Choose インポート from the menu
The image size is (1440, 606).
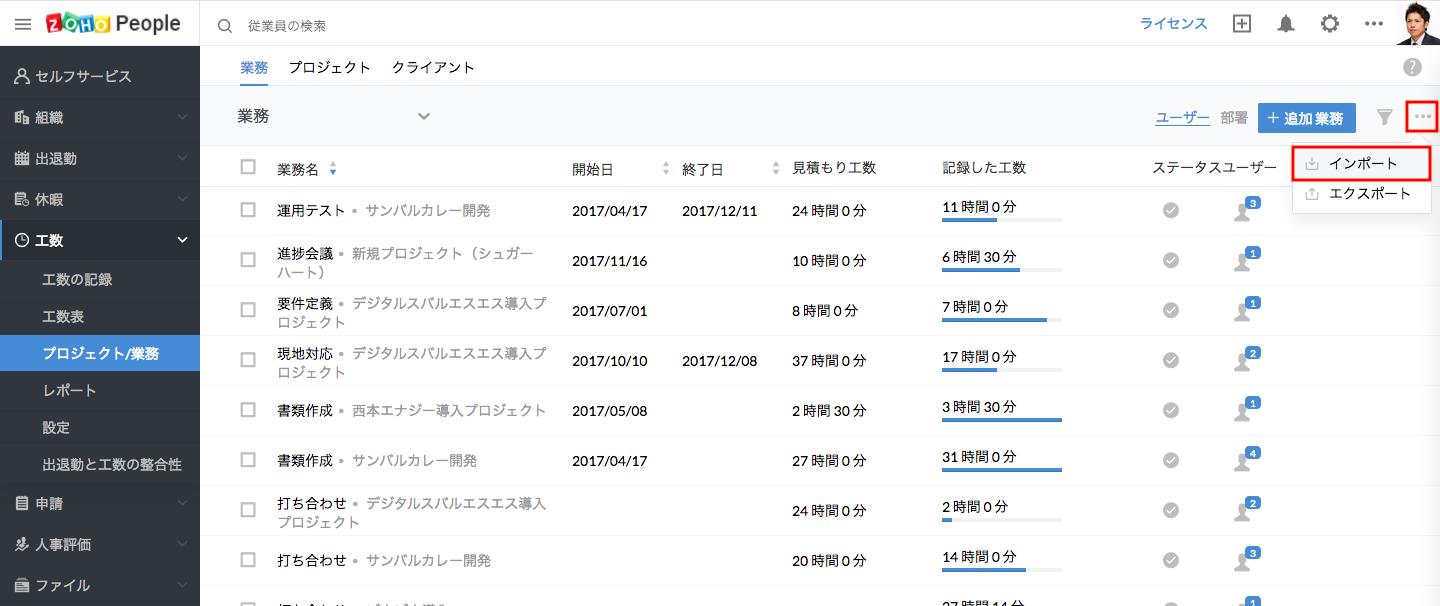coord(1362,163)
